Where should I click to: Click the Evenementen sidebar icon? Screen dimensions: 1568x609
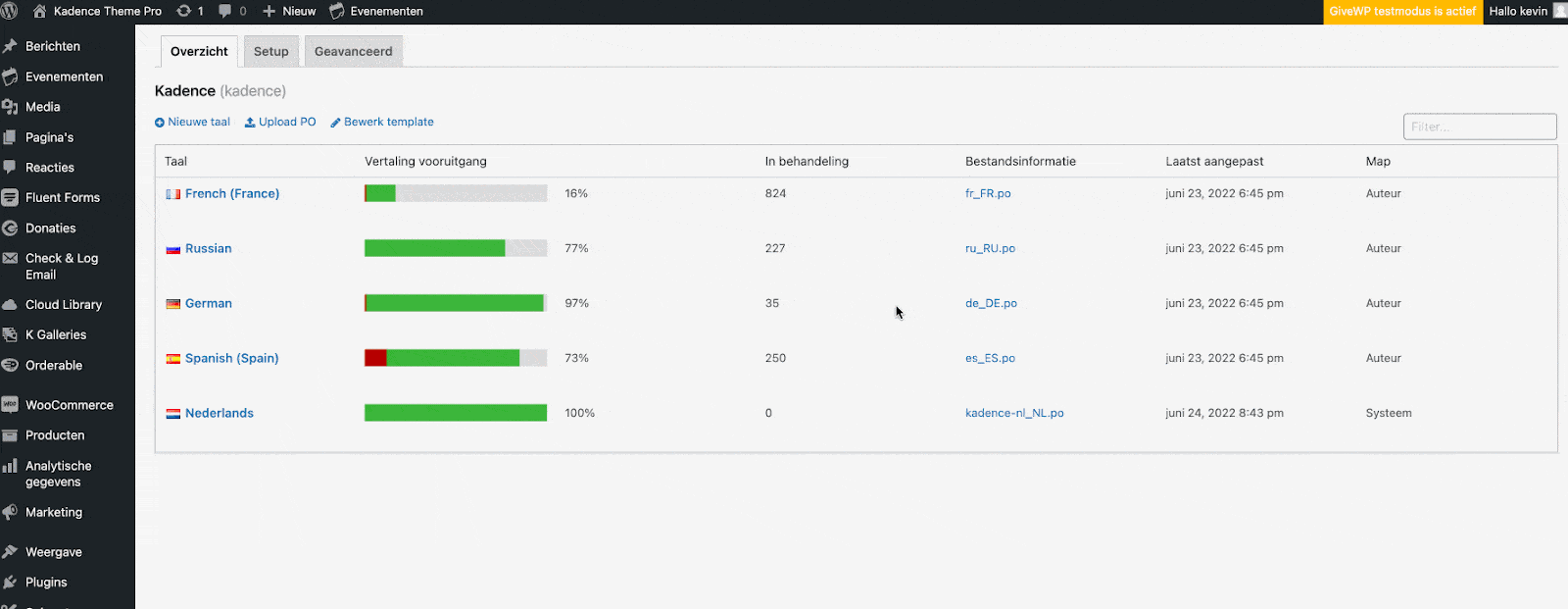pyautogui.click(x=10, y=76)
